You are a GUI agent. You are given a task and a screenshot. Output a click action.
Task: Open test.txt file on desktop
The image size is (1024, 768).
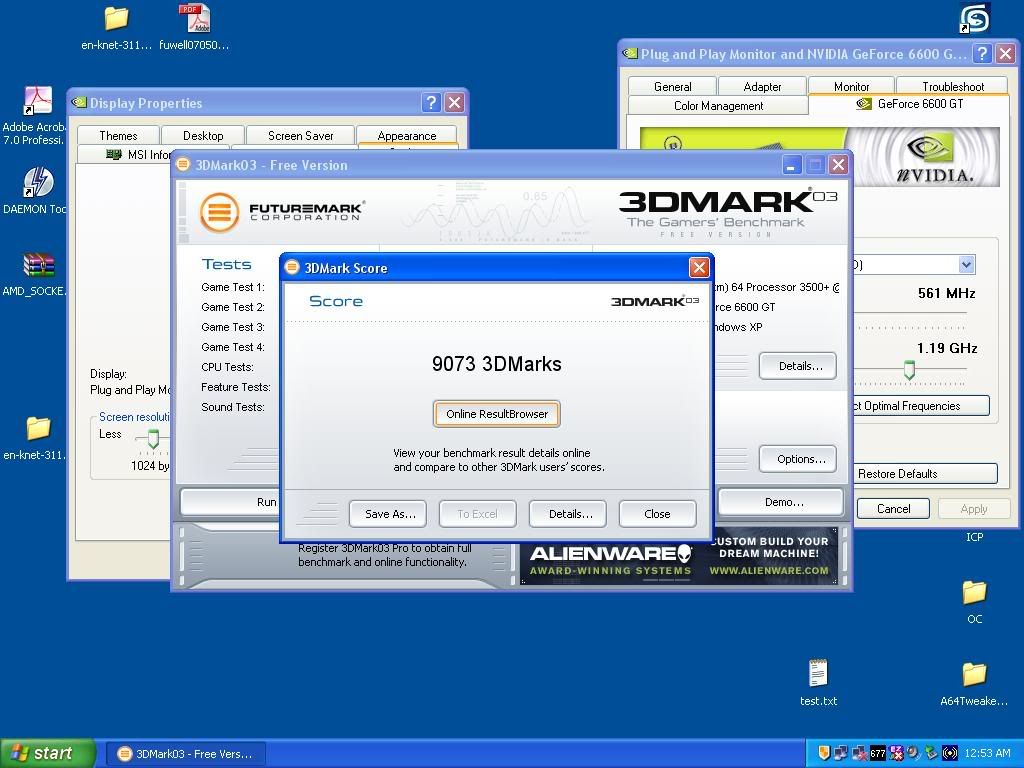[x=818, y=683]
